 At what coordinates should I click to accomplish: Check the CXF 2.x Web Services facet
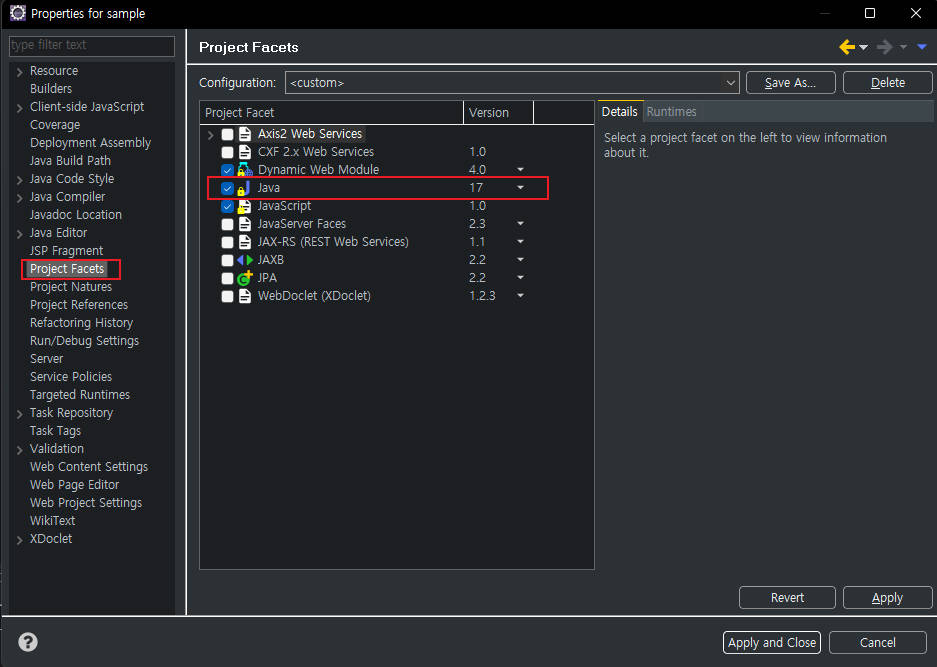coord(227,152)
